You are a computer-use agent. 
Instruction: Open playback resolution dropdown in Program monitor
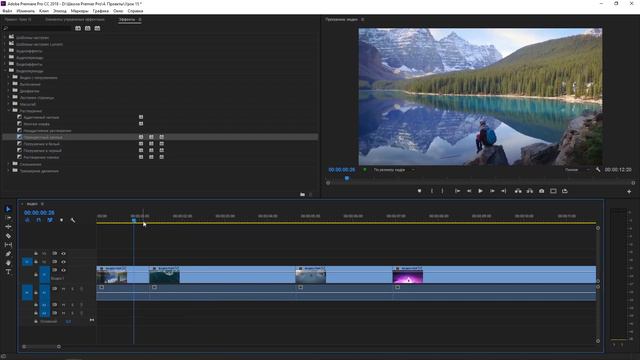click(x=577, y=170)
